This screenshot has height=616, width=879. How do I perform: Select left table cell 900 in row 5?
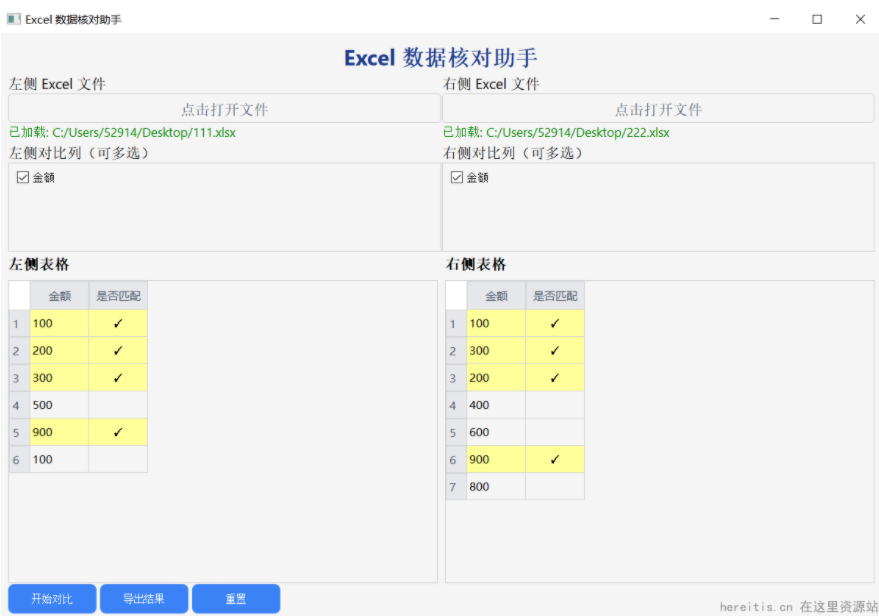59,432
